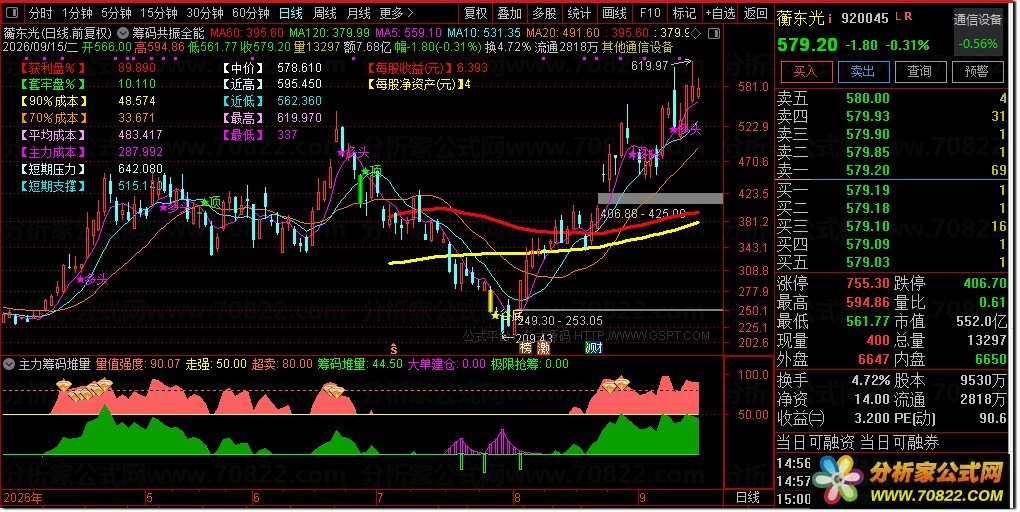Click the orange S marker on the chart
This screenshot has width=1020, height=512.
pos(393,348)
